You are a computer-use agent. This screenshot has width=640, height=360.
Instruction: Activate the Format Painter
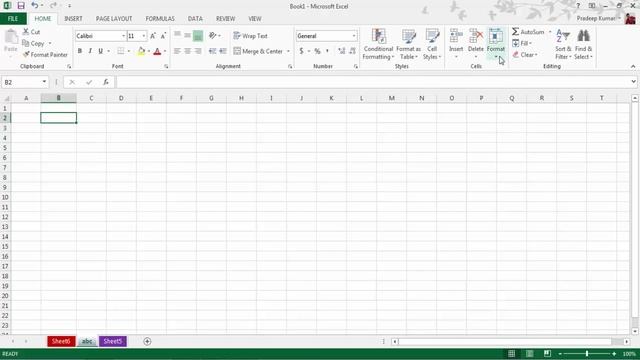45,54
